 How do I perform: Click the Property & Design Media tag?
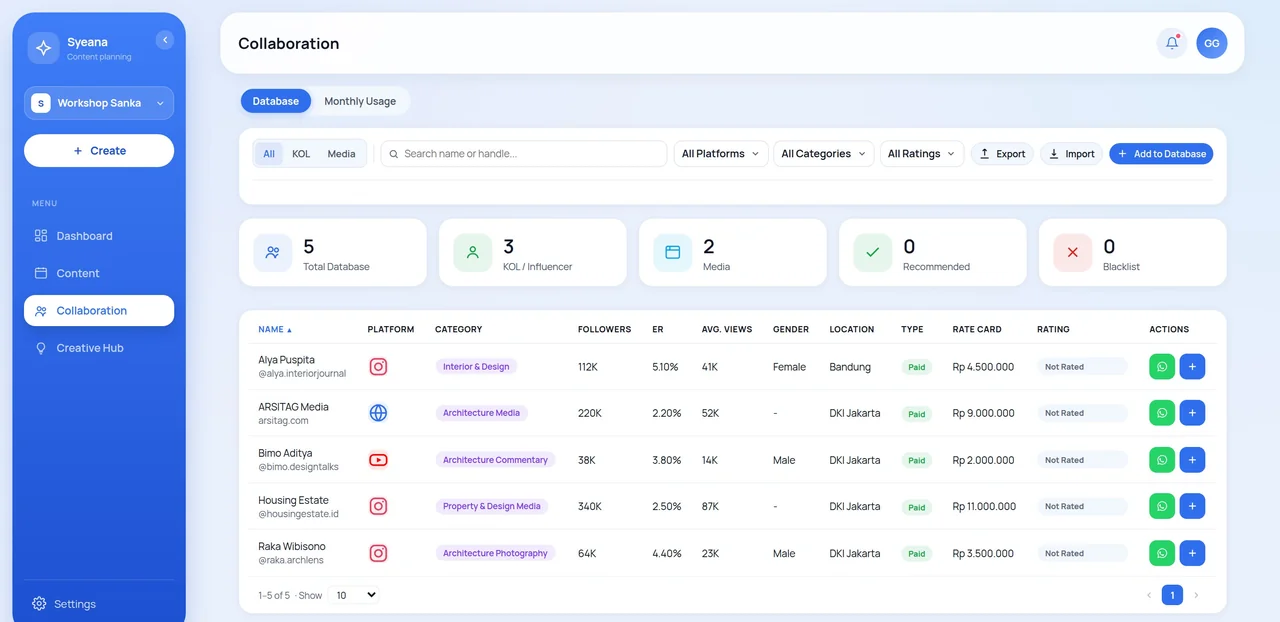(x=492, y=506)
